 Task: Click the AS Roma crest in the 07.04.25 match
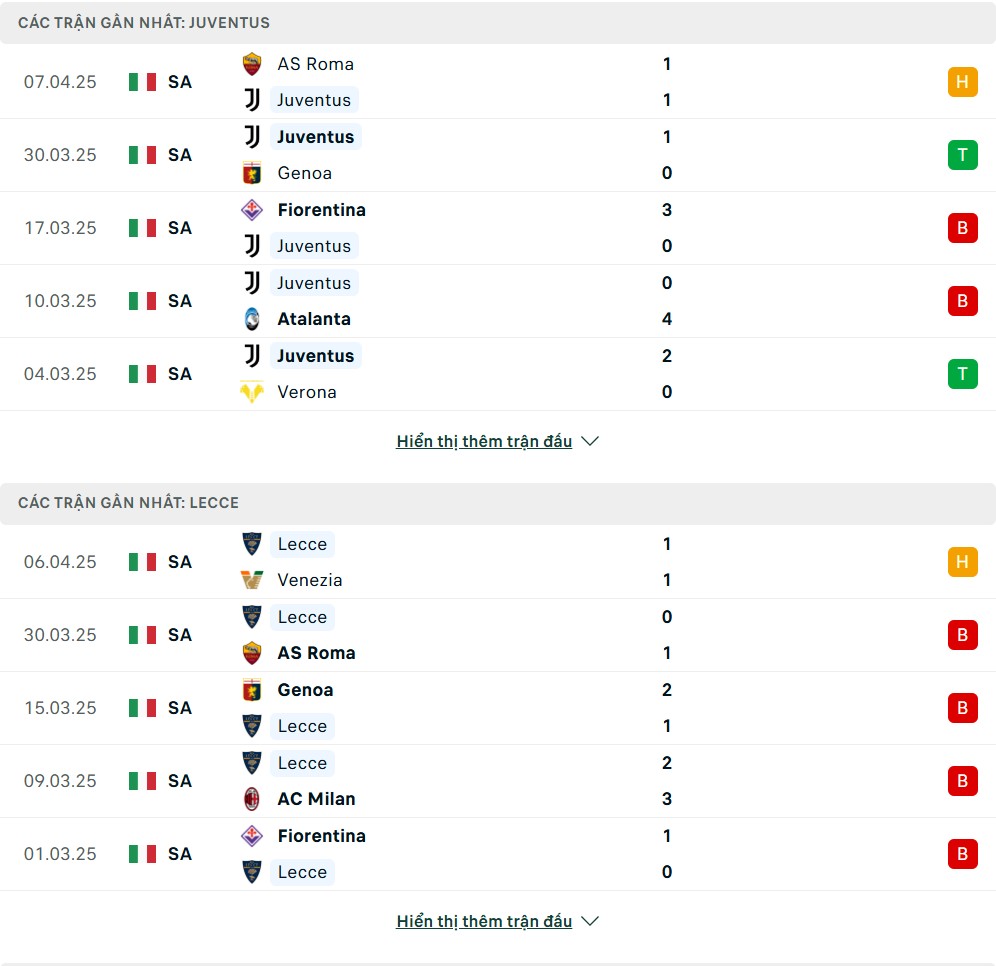pos(252,64)
